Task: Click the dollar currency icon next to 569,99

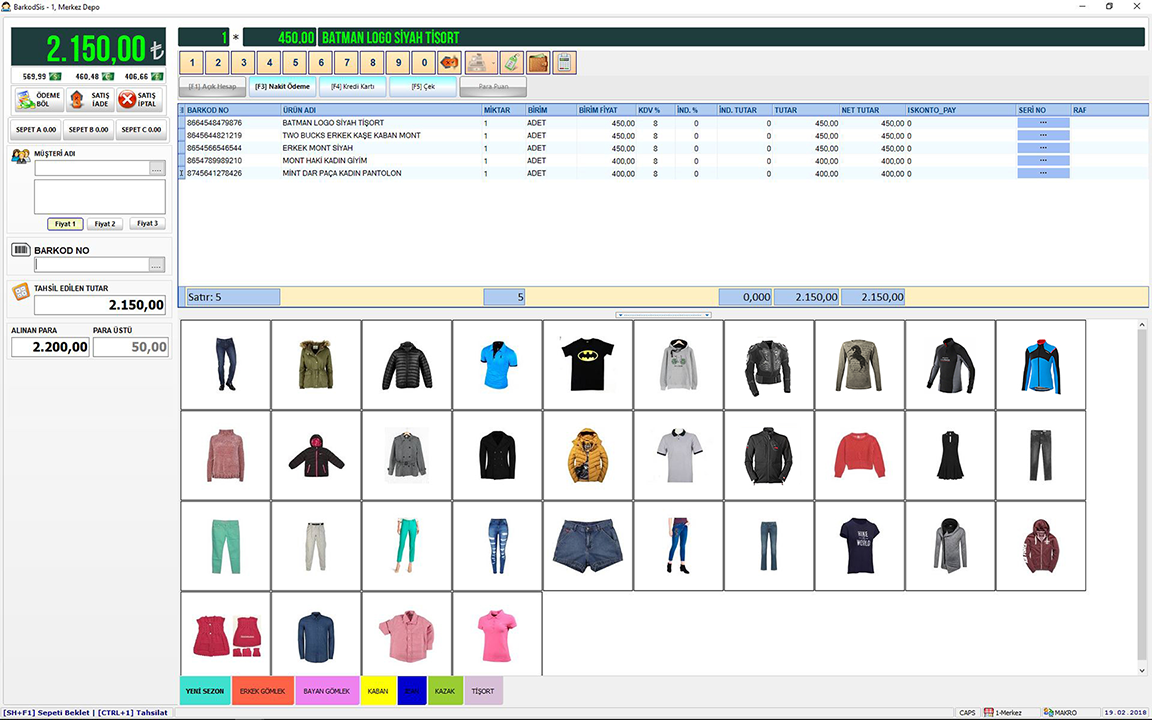Action: click(x=55, y=76)
